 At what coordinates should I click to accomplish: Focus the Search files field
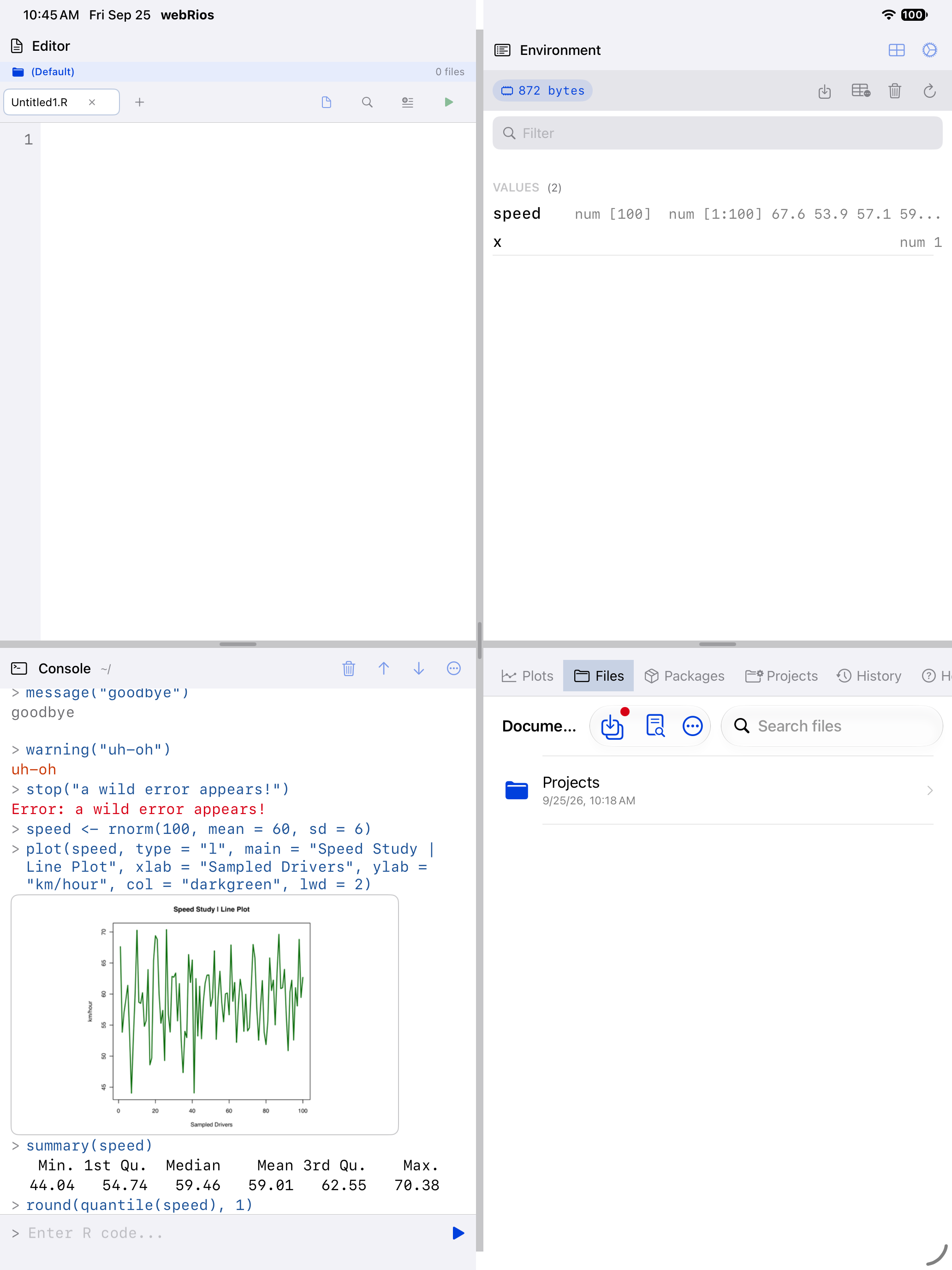pos(832,726)
